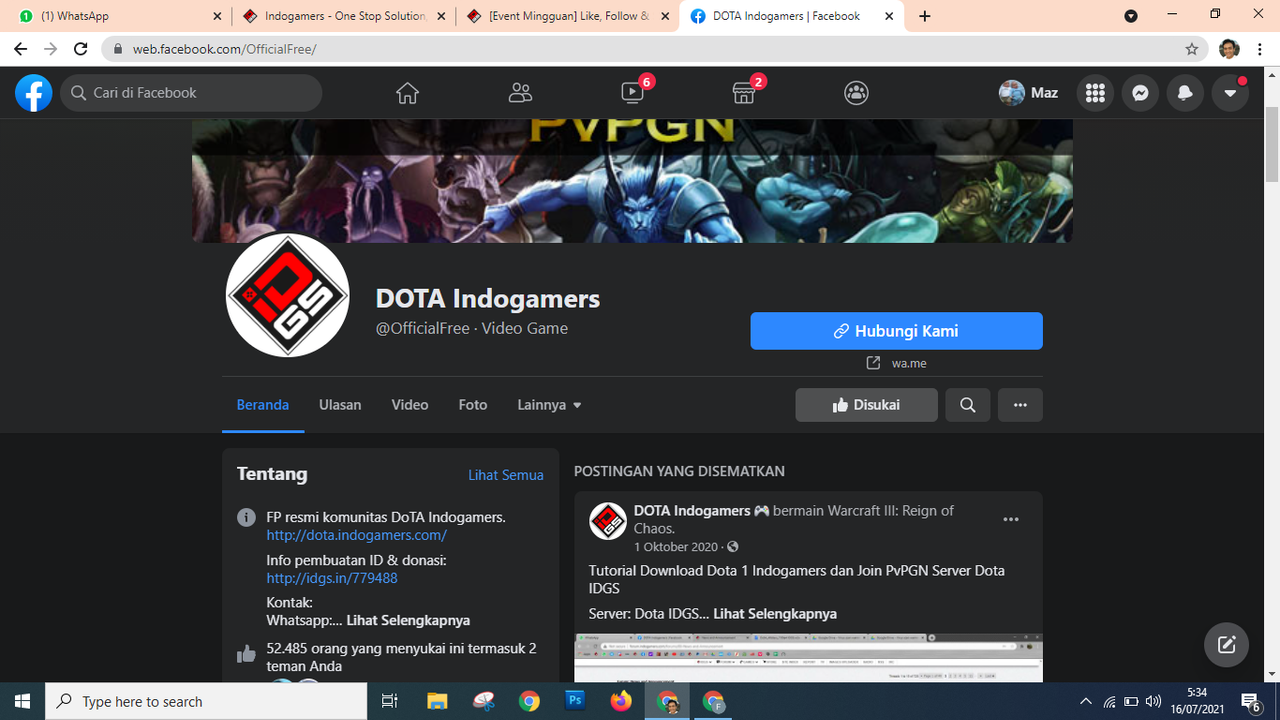The height and width of the screenshot is (720, 1280).
Task: Bookmark this page with the star icon
Action: coord(1192,49)
